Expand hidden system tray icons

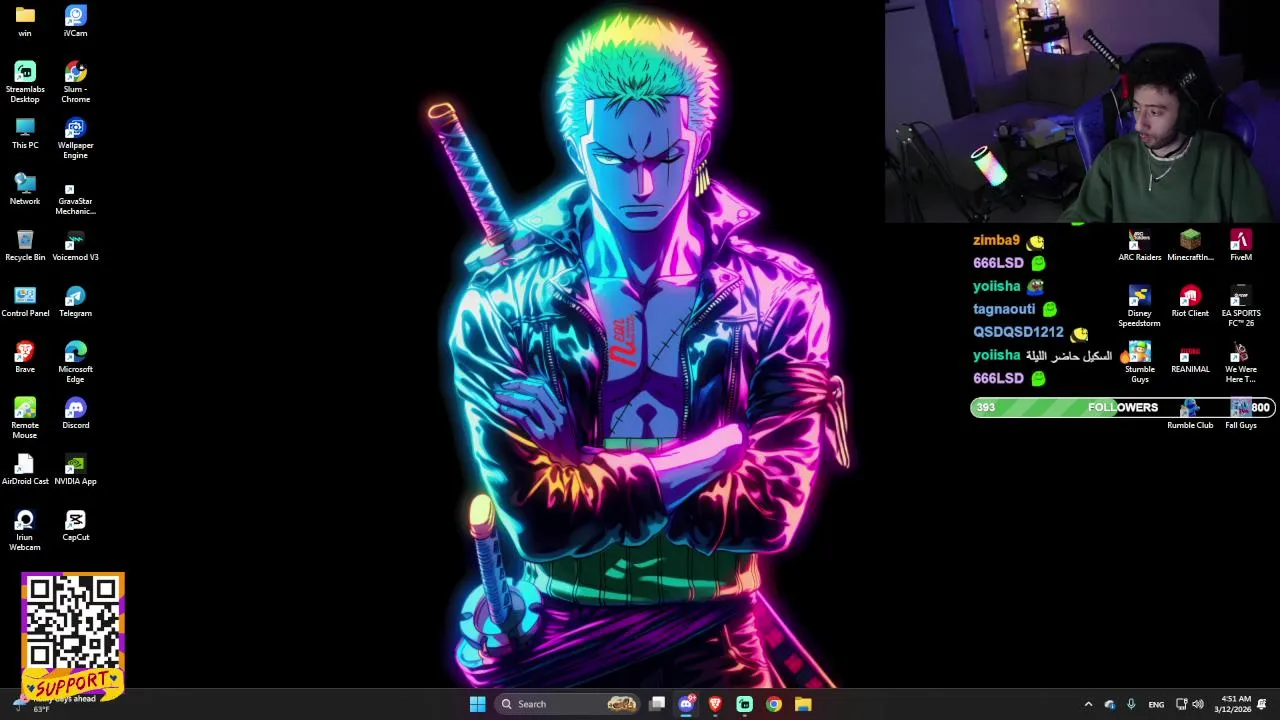point(1088,704)
